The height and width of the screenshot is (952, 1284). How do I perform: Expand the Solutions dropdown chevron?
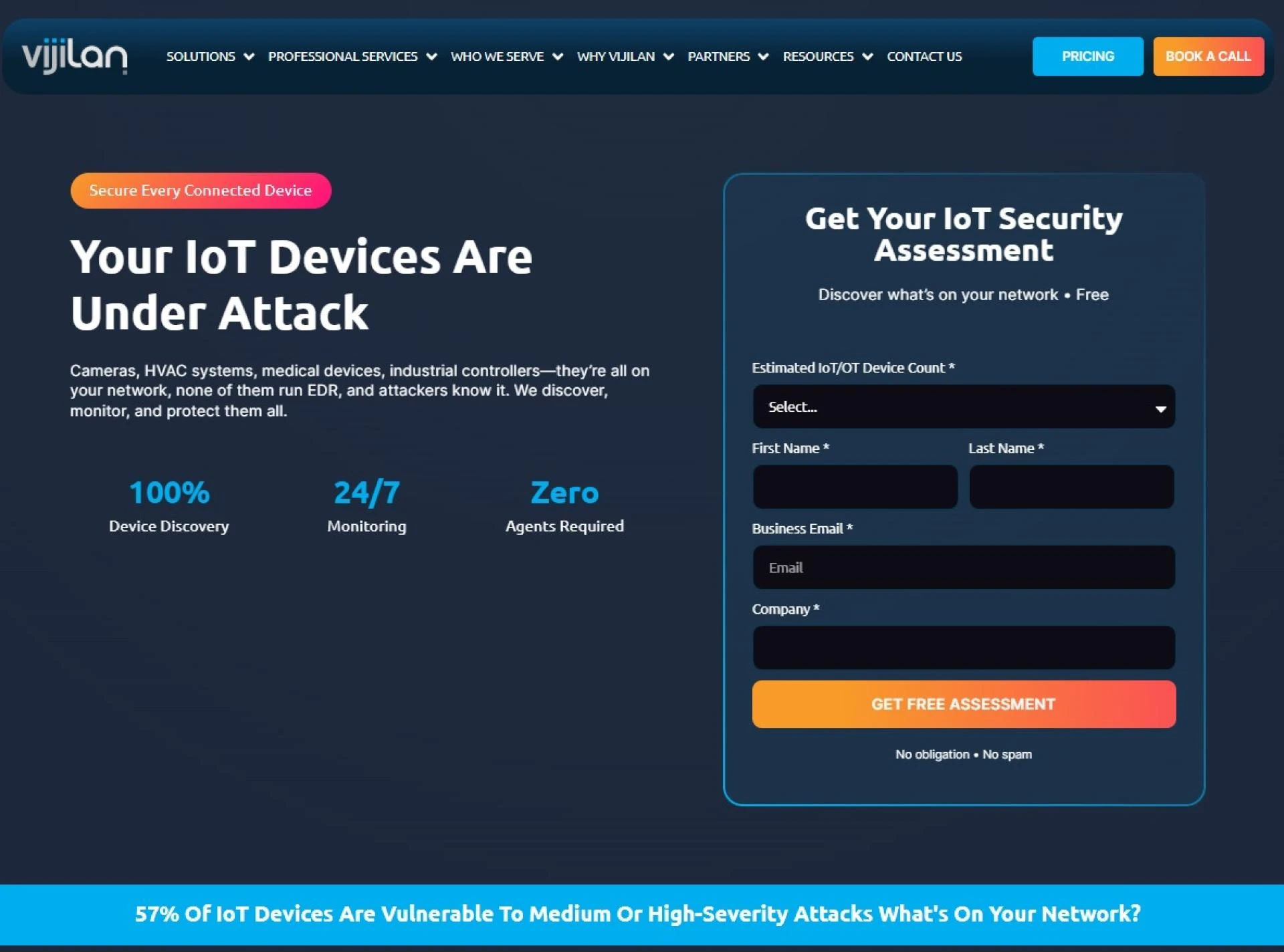(x=250, y=57)
